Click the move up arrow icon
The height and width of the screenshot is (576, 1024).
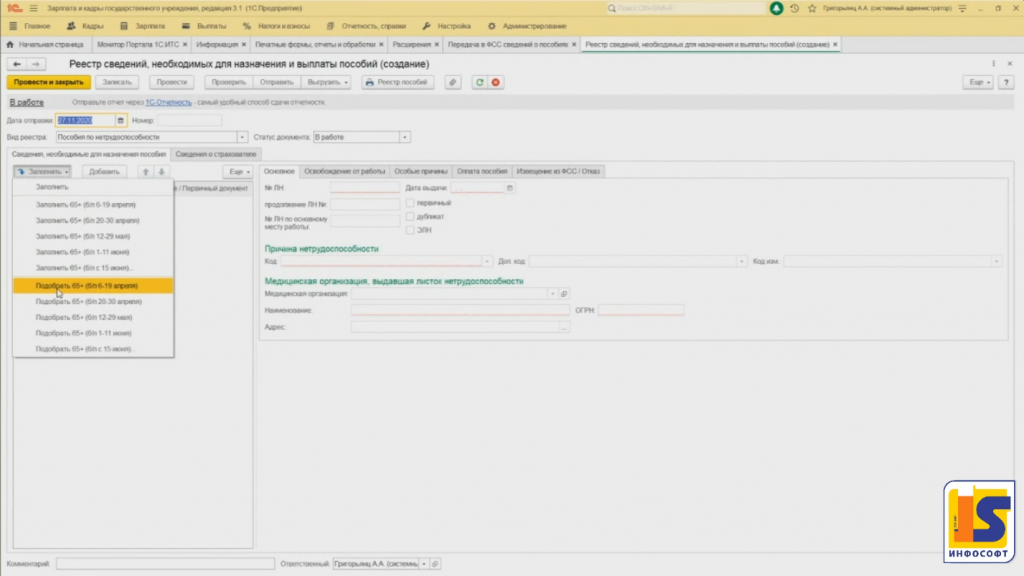[x=145, y=172]
